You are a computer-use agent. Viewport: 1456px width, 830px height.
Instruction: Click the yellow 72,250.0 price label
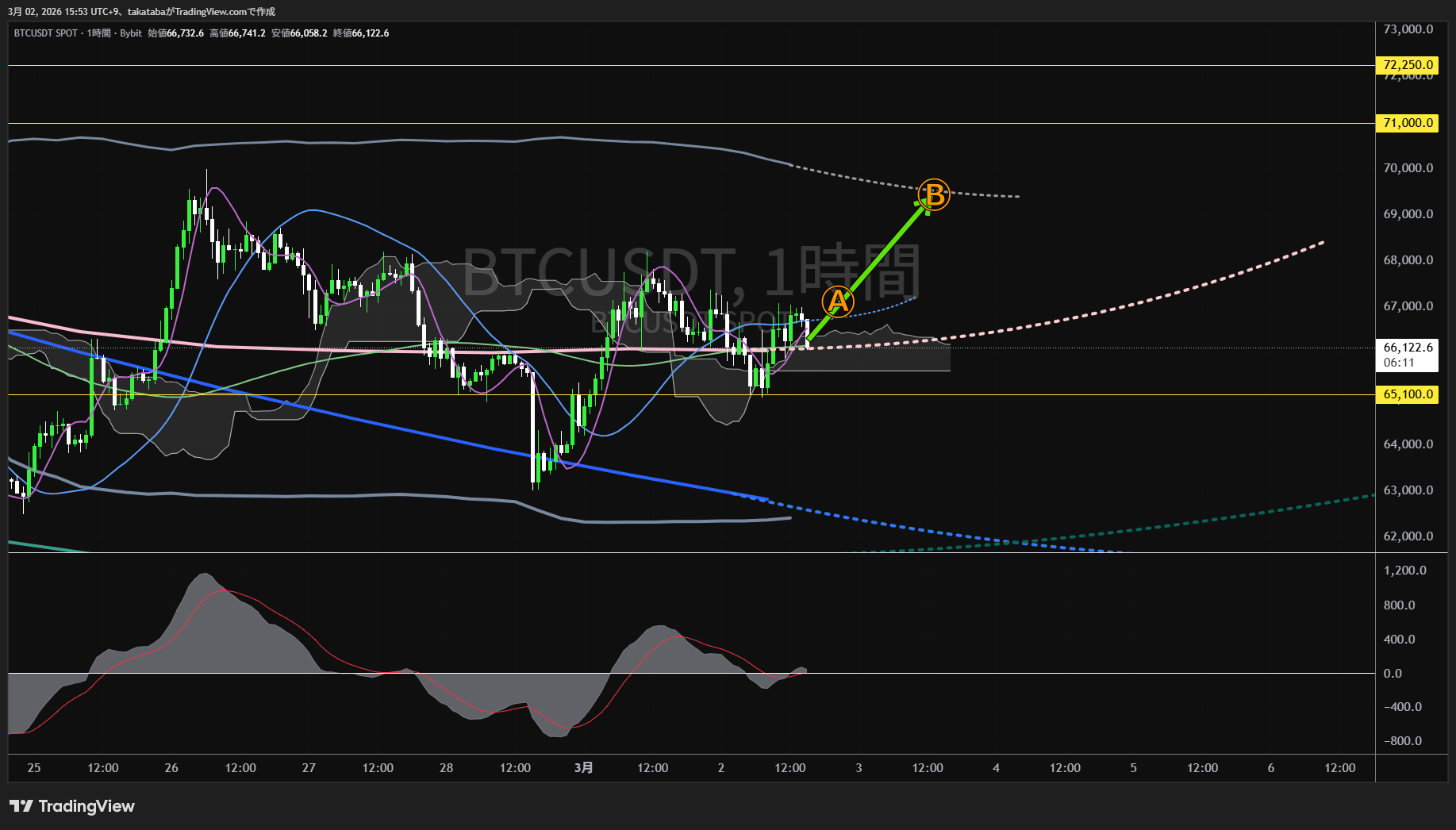[x=1407, y=65]
